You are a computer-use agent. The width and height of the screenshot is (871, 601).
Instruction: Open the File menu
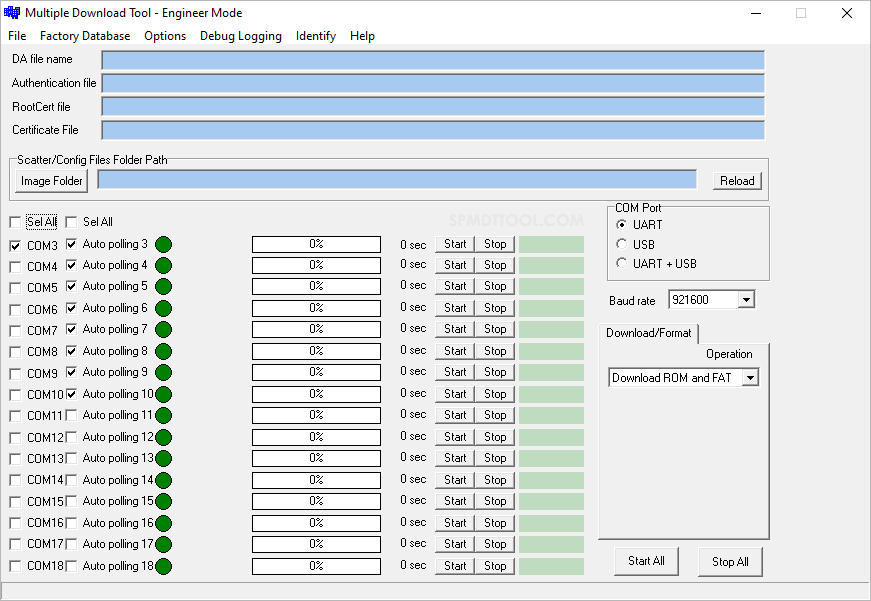(17, 36)
